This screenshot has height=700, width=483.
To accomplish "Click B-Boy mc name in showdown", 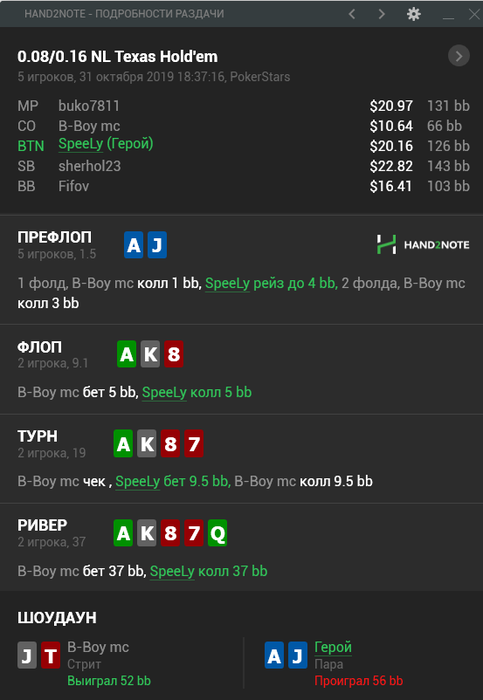I will coord(98,647).
